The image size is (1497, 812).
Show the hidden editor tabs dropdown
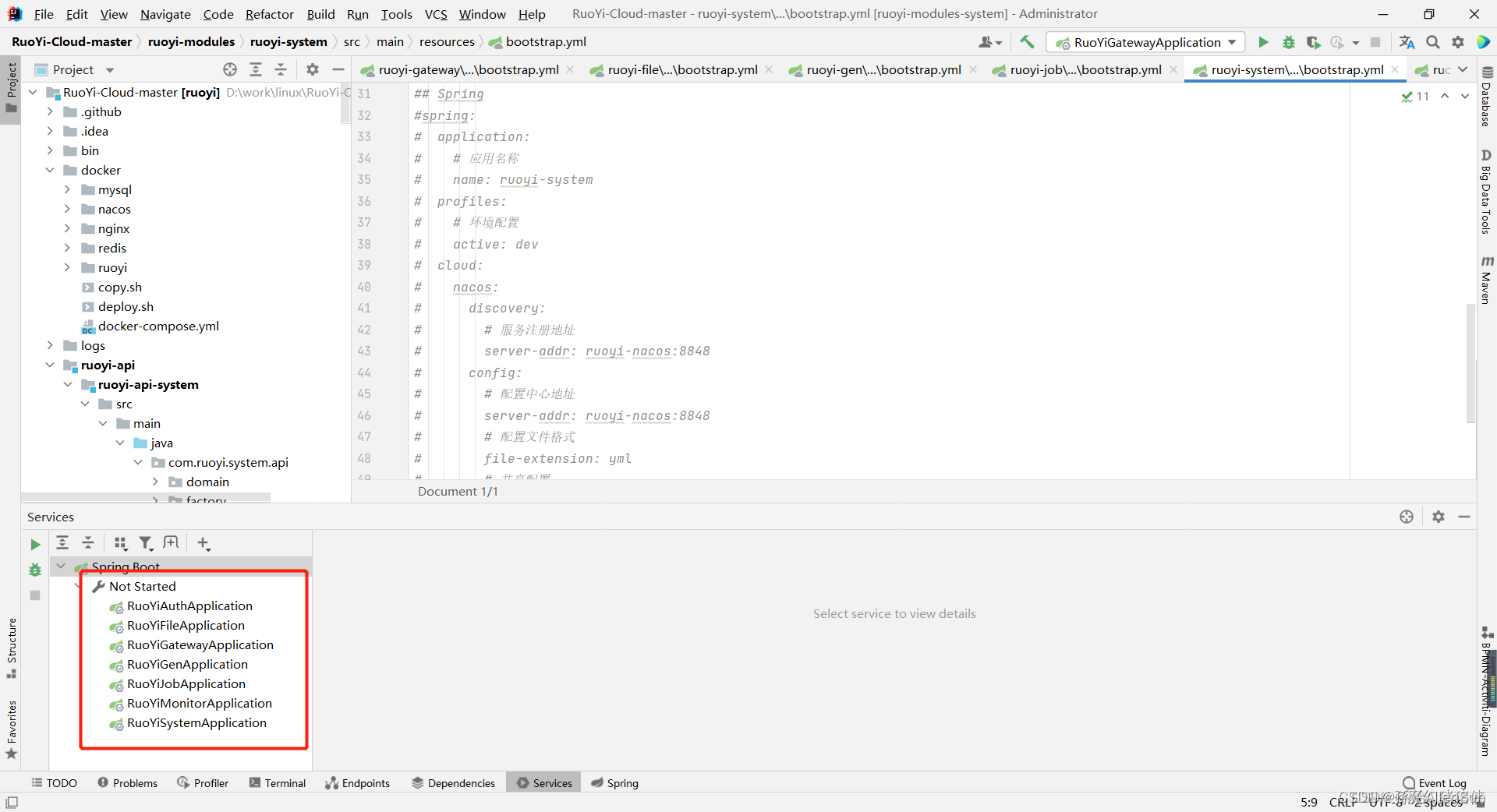pyautogui.click(x=1463, y=69)
